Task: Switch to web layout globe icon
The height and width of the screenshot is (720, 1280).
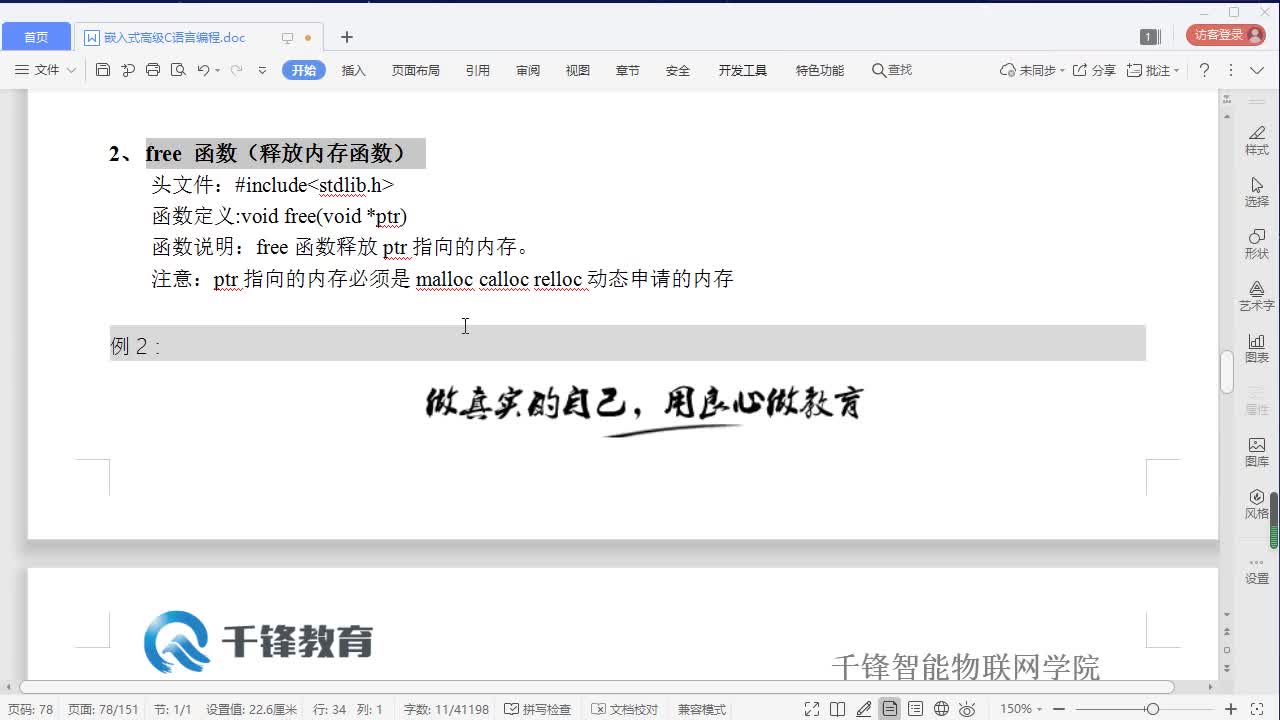Action: click(x=941, y=709)
